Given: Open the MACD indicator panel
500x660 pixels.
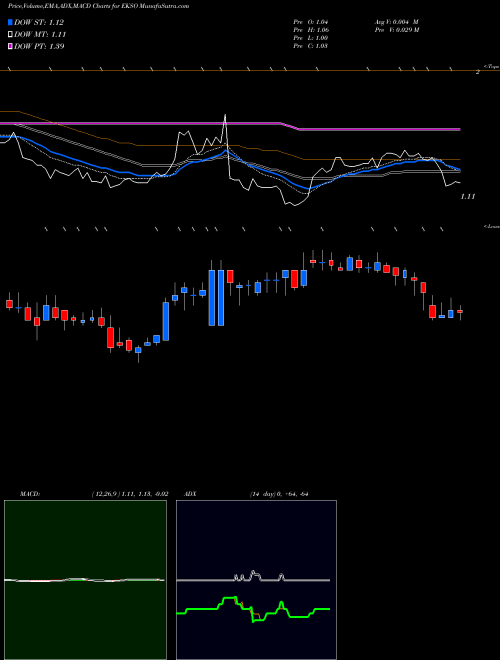Looking at the screenshot, I should [85, 580].
